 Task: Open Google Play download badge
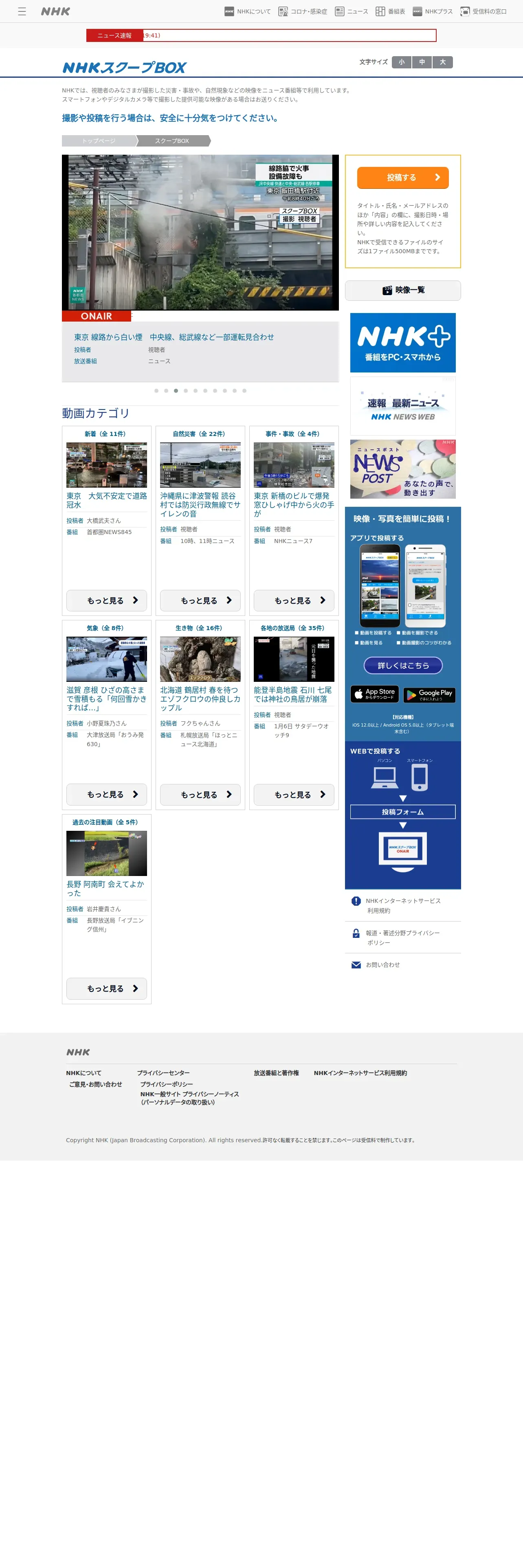point(429,694)
